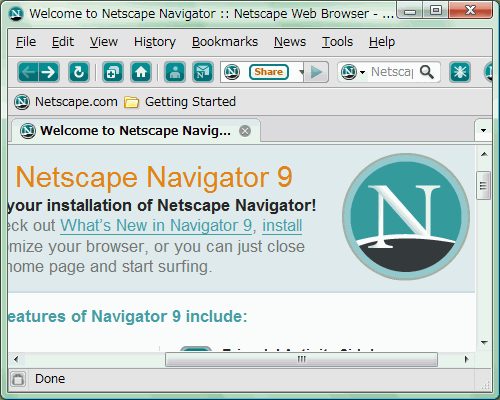Click the horizontal scrollbar right arrow

(x=467, y=359)
